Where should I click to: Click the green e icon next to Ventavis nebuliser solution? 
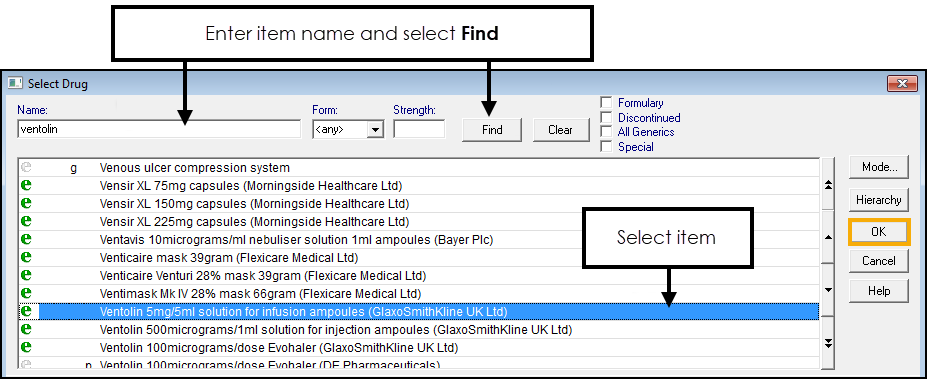coord(26,239)
